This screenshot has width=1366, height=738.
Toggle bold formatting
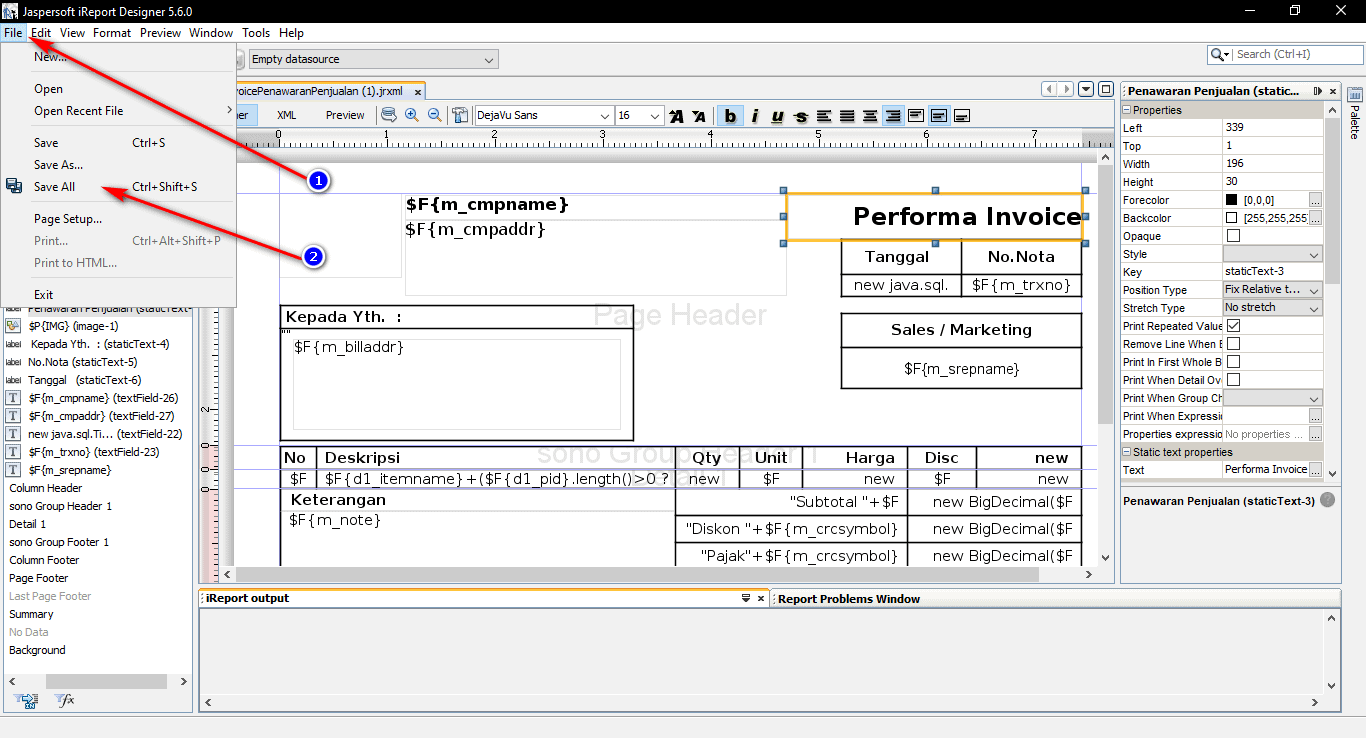pyautogui.click(x=730, y=116)
